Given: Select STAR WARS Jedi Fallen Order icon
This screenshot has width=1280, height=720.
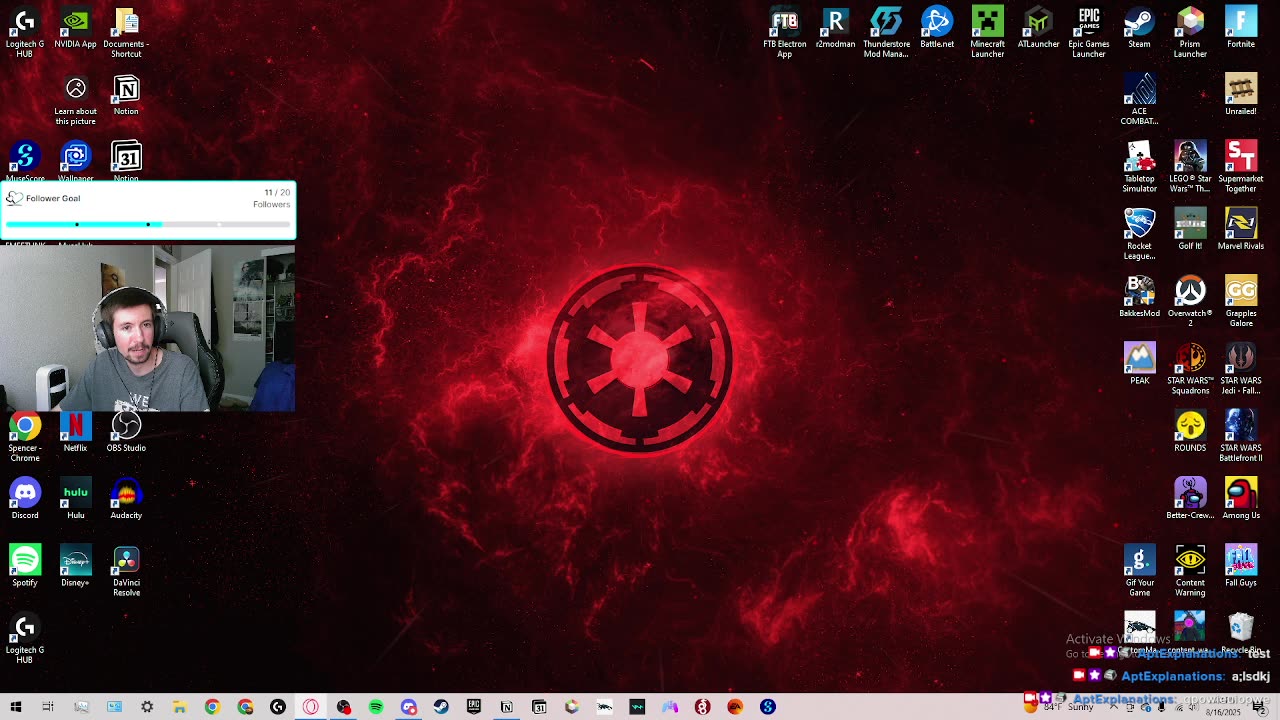Looking at the screenshot, I should (x=1241, y=369).
